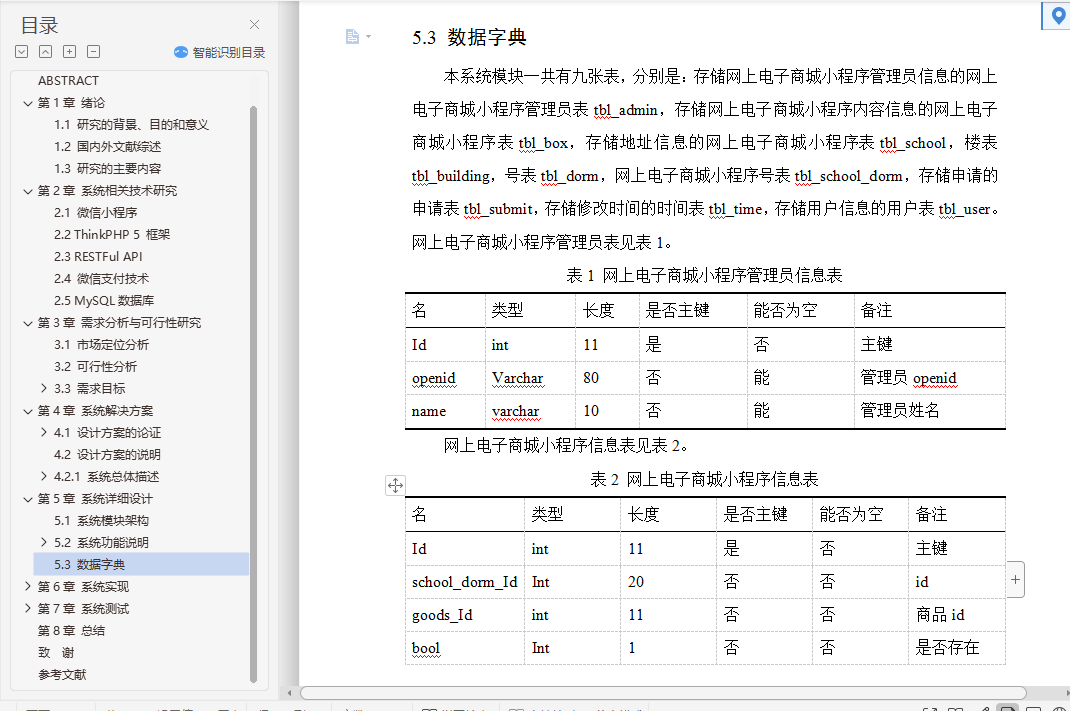This screenshot has width=1070, height=711.
Task: Close the 目录 navigation pane
Action: coord(255,25)
